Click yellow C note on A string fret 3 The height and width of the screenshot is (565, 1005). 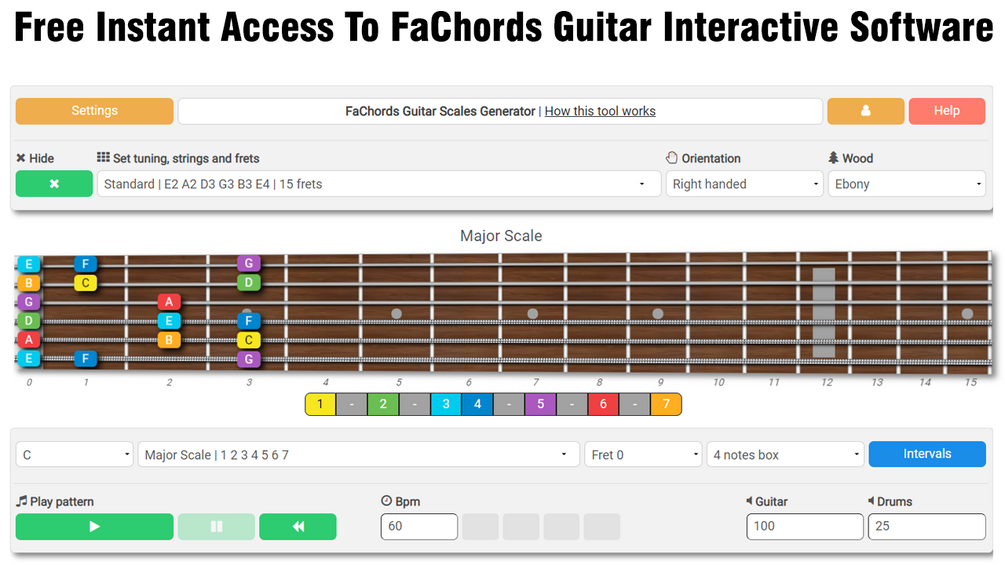tap(249, 340)
